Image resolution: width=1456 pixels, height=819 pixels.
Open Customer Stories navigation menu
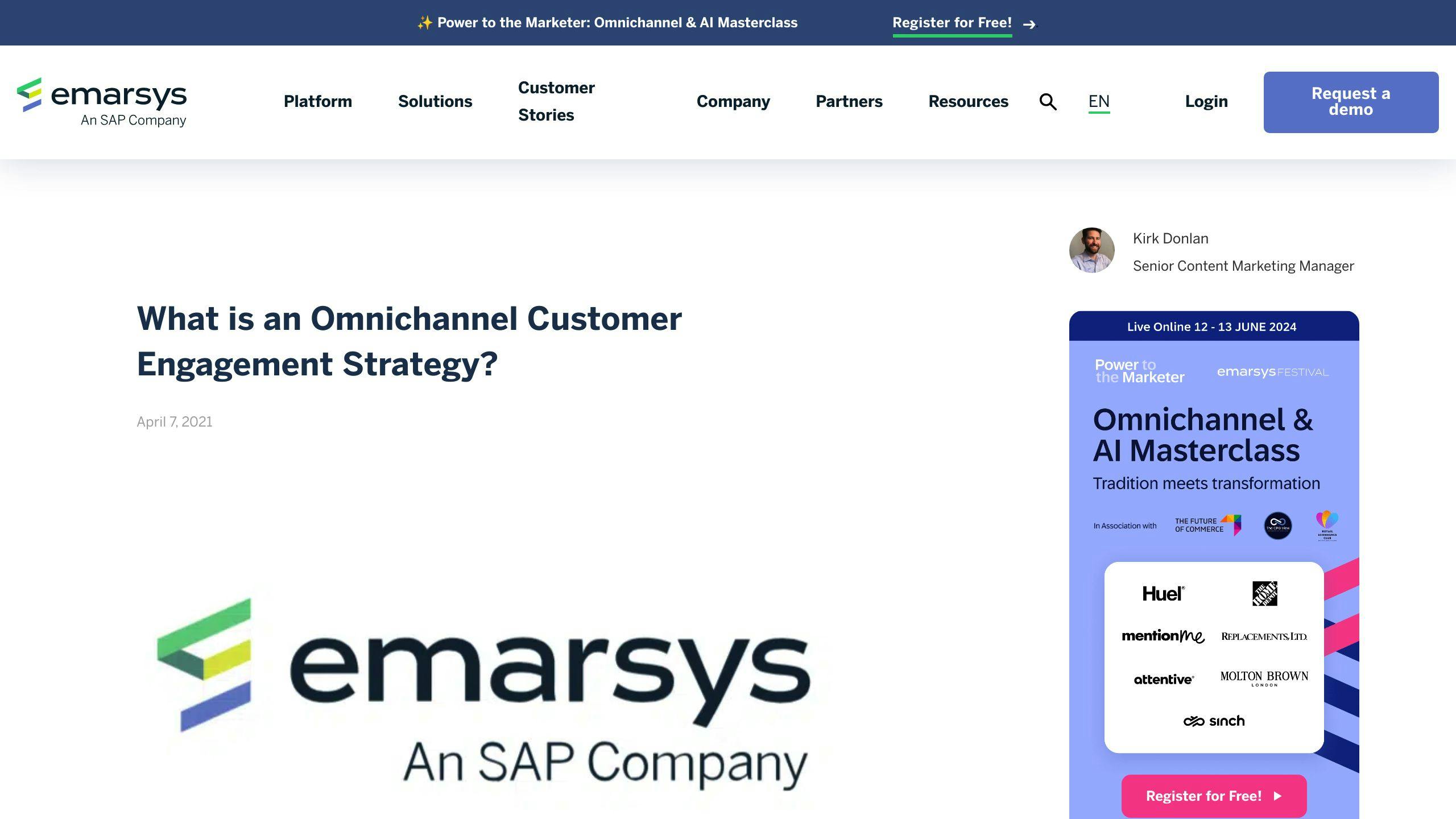[556, 101]
